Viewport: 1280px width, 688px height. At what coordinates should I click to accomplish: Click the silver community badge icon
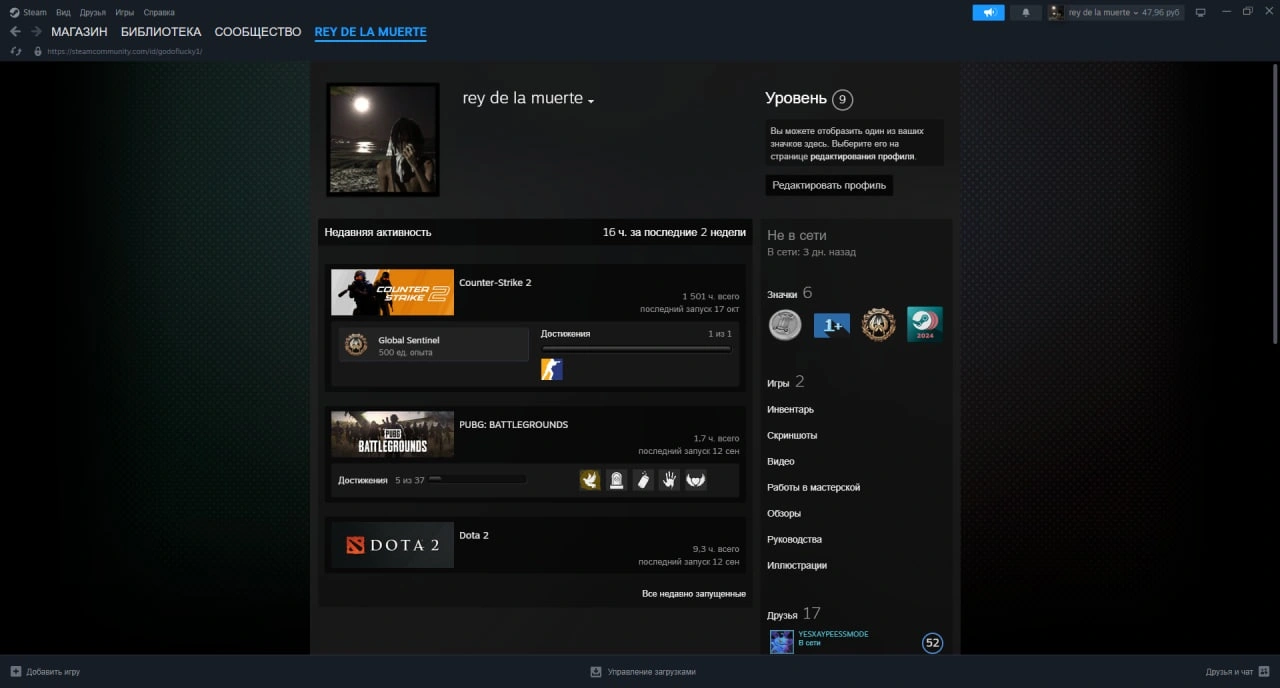click(x=785, y=325)
